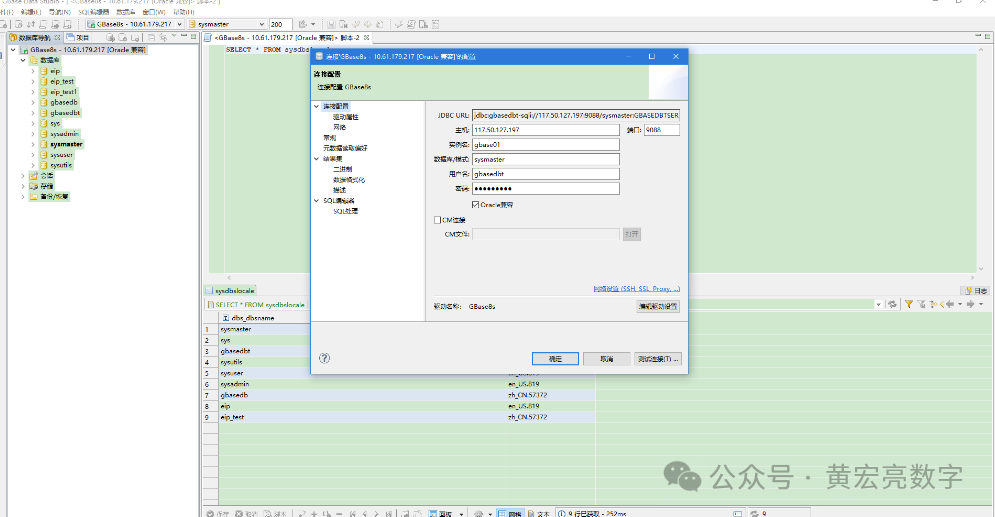Click the 编辑驱动设置 button
The image size is (995, 517).
click(658, 306)
